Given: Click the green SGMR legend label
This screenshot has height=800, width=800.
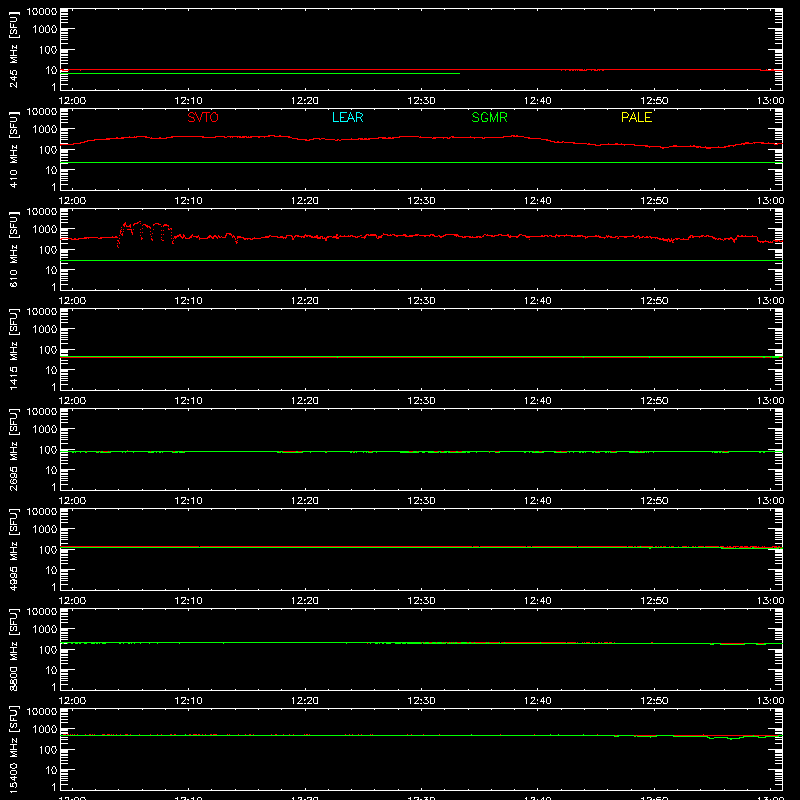Looking at the screenshot, I should [x=489, y=117].
